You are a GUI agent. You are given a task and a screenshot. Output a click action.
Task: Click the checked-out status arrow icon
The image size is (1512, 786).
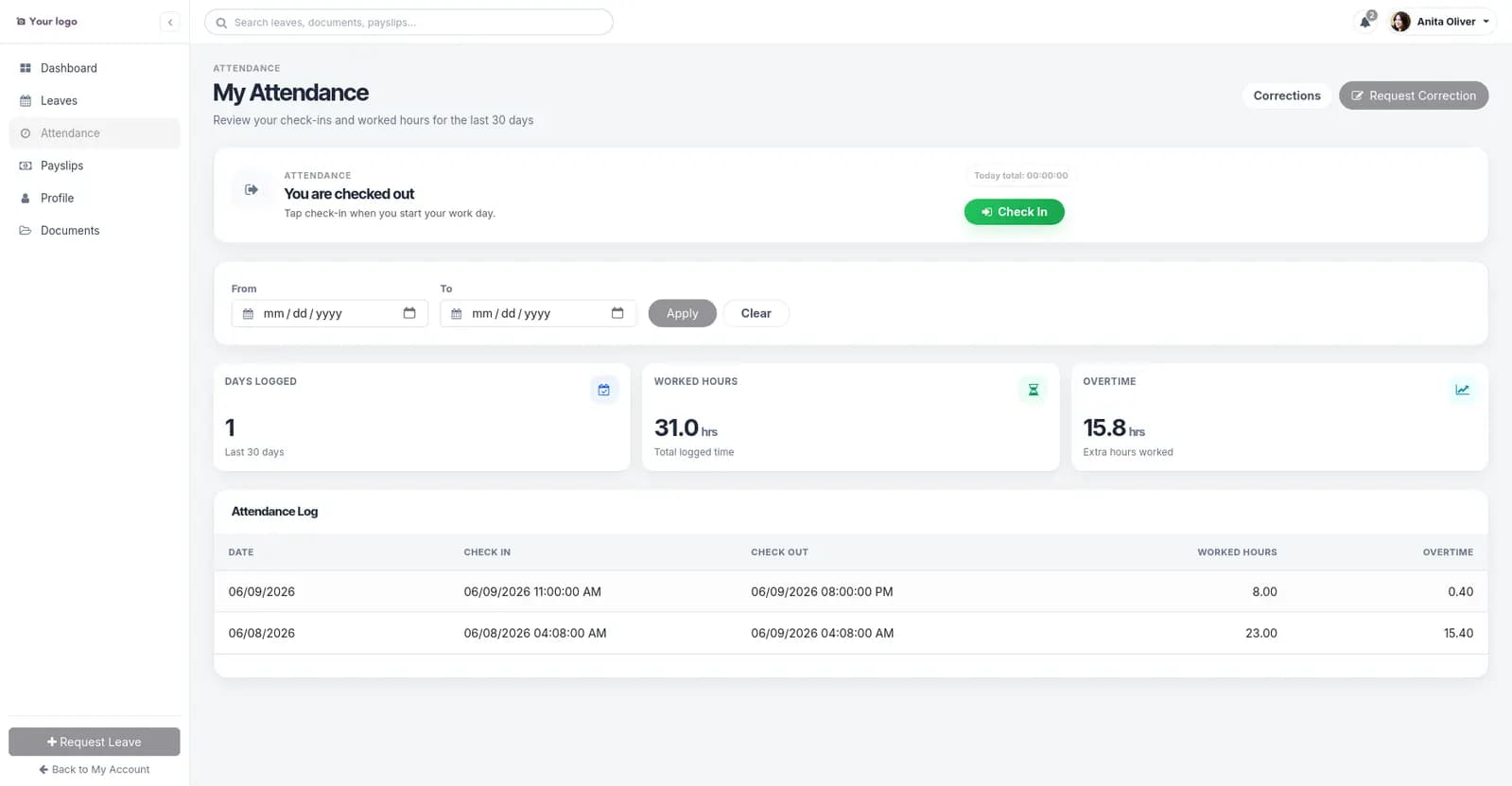click(x=252, y=190)
